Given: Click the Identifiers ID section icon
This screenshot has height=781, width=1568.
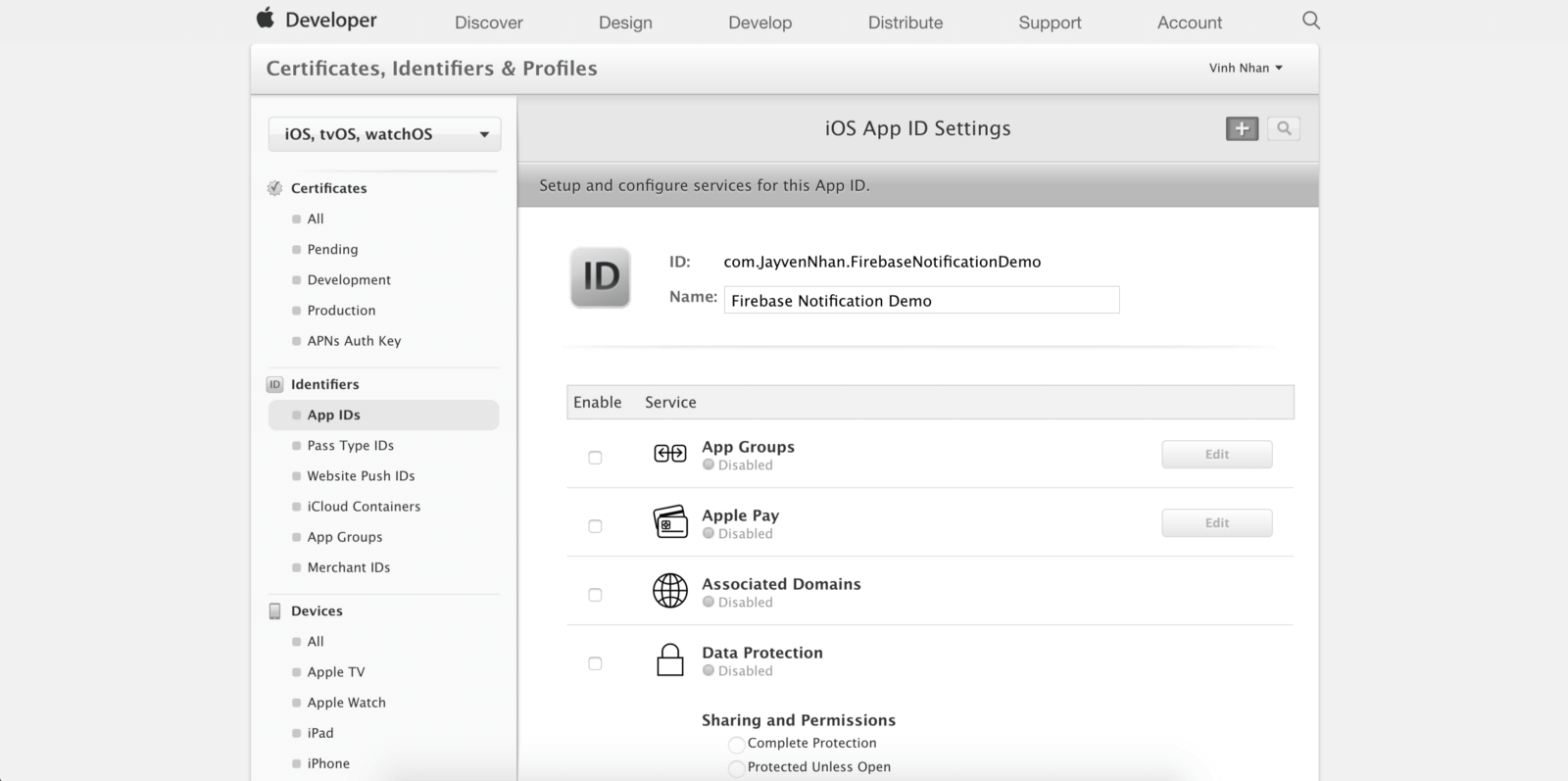Looking at the screenshot, I should (x=275, y=385).
